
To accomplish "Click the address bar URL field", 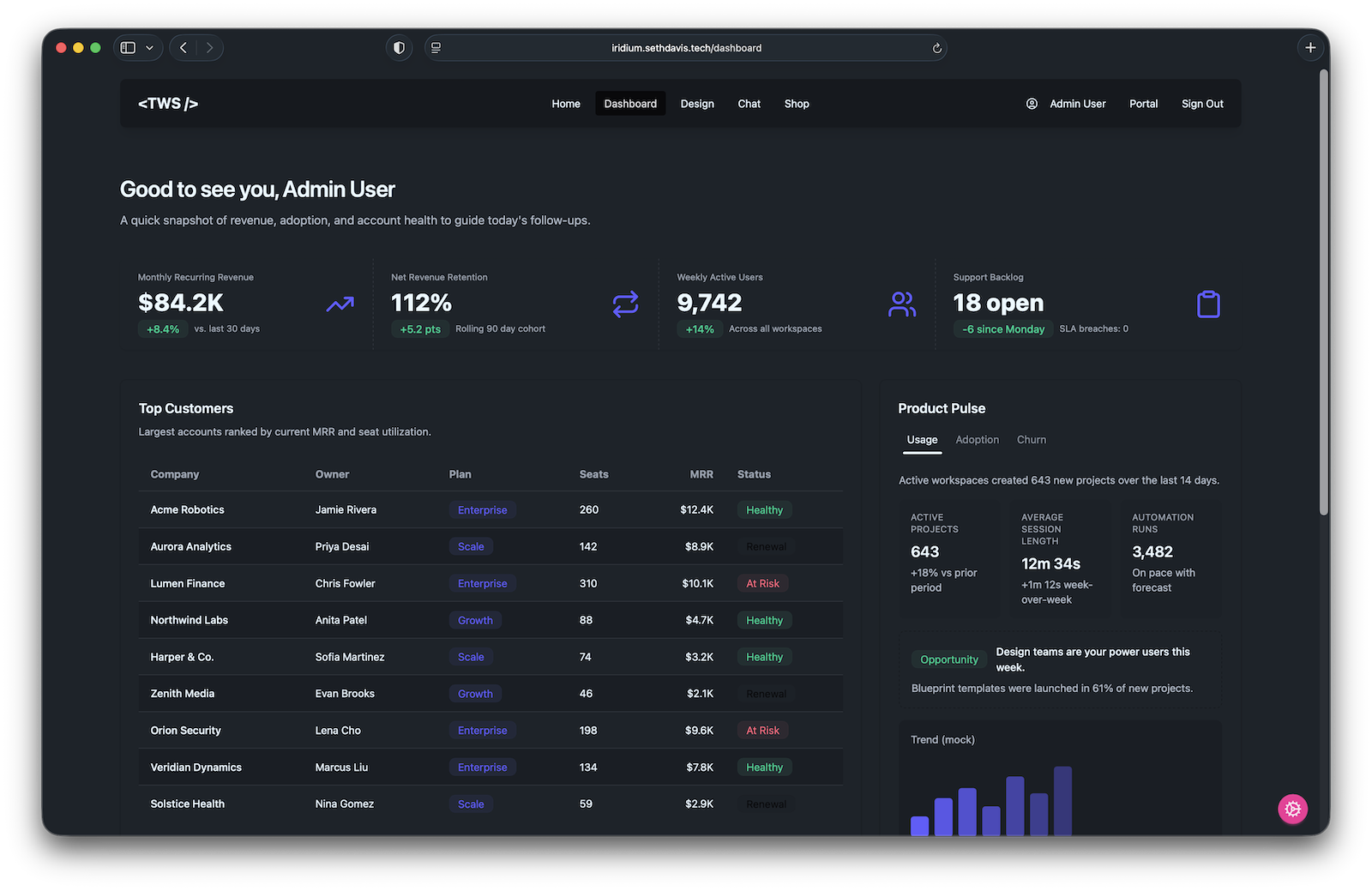I will point(686,48).
